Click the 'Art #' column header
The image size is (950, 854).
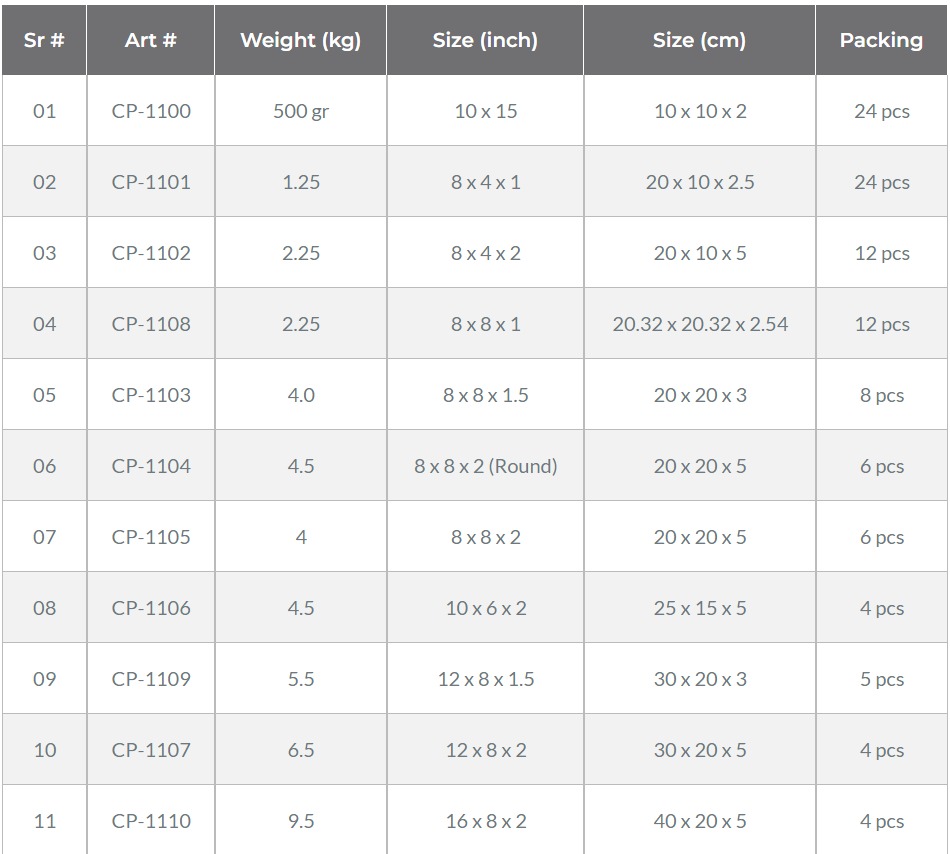pos(151,40)
